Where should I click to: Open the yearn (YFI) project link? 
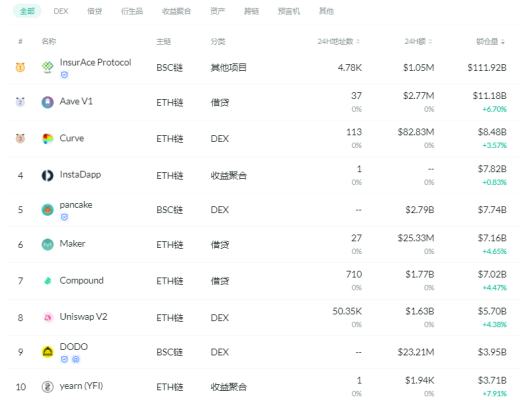tap(81, 386)
